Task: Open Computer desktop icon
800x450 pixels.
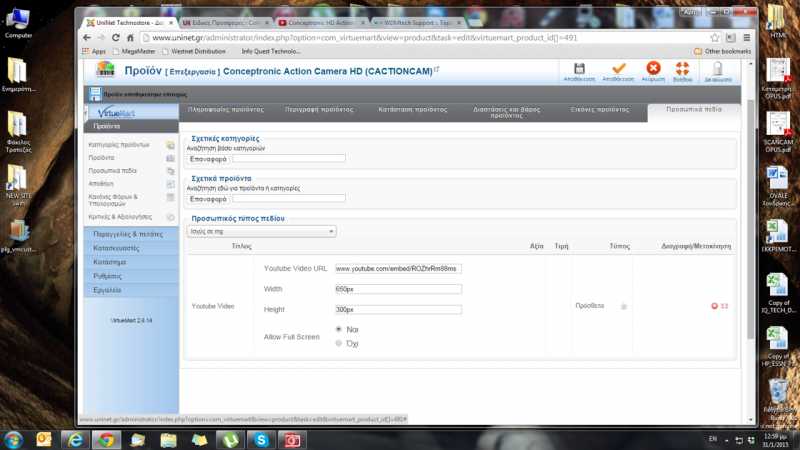Action: (x=18, y=23)
